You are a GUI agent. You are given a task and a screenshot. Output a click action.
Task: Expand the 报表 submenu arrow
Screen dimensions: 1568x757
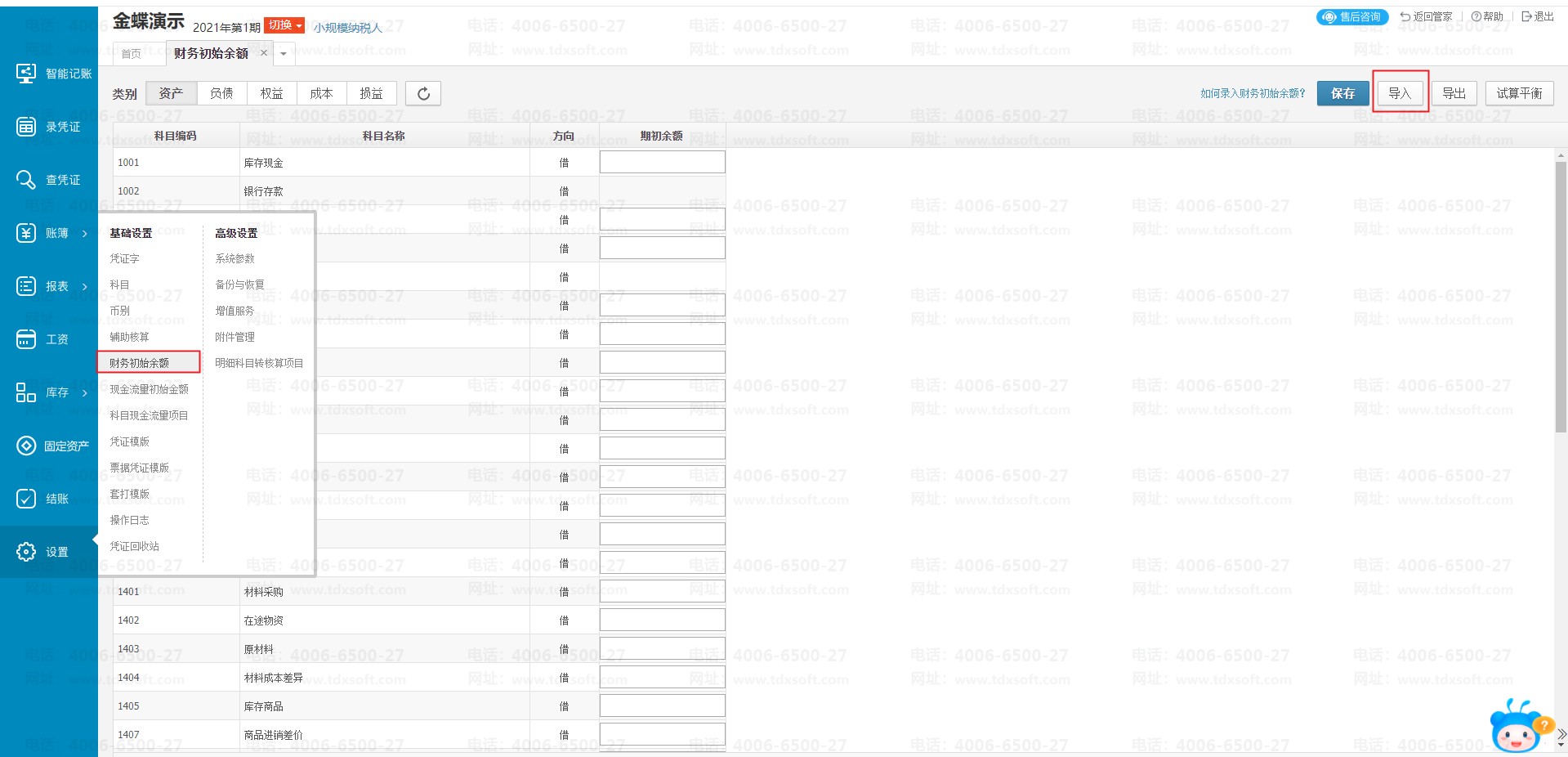84,287
